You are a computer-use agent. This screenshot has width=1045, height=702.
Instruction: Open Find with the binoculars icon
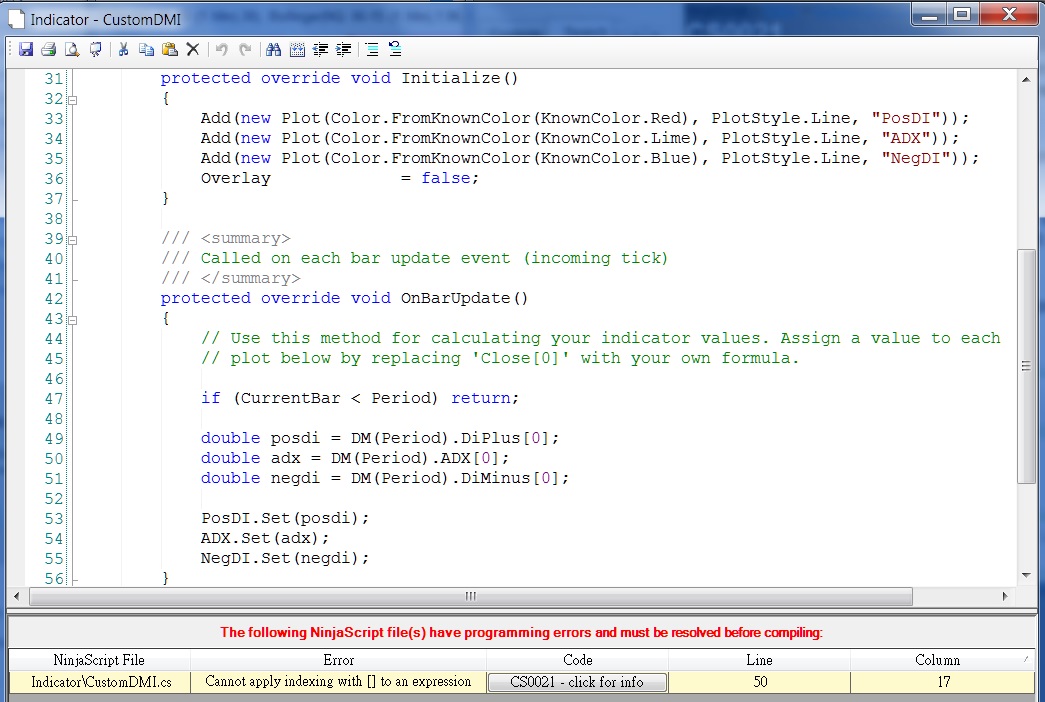pos(273,49)
